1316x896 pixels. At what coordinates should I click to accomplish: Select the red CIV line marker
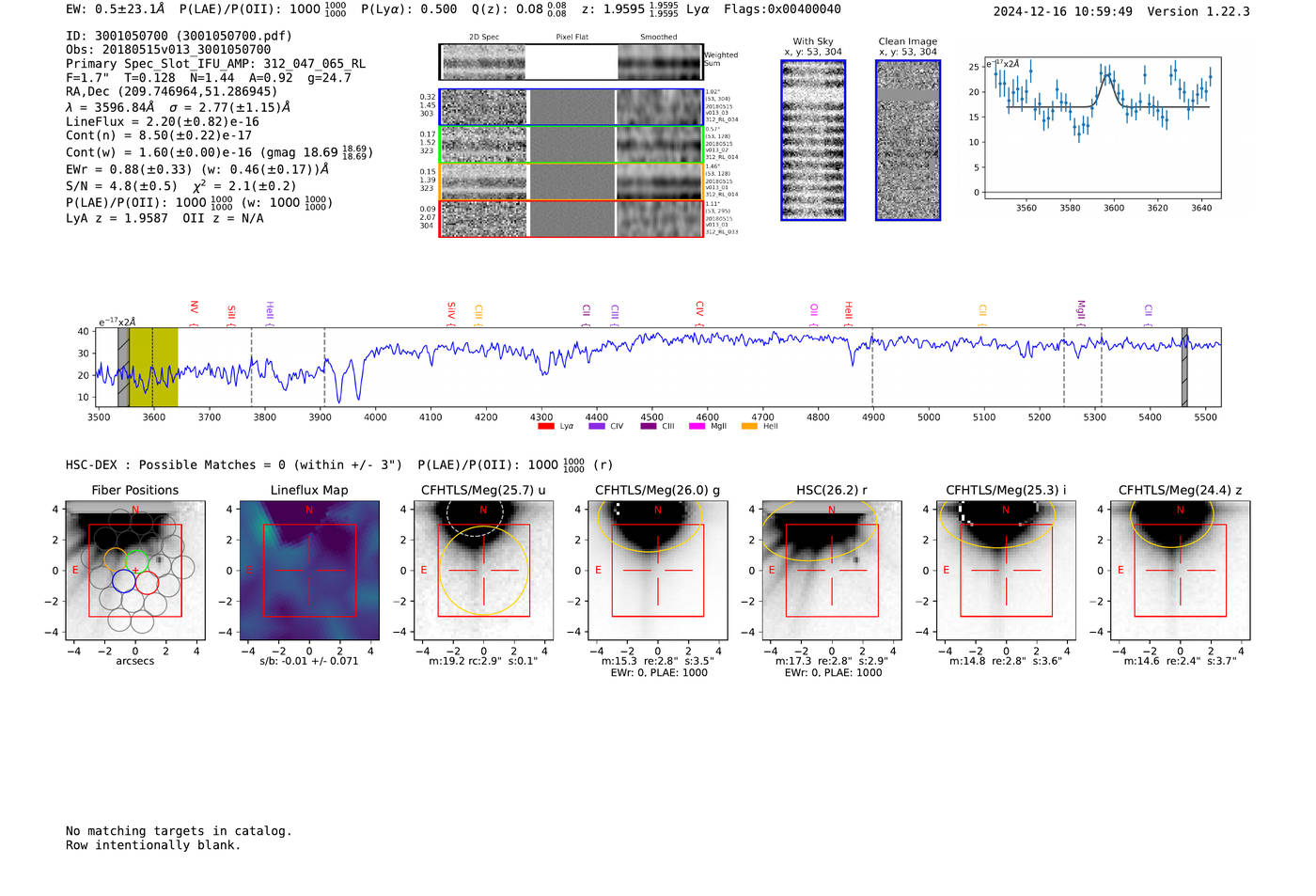pos(699,313)
